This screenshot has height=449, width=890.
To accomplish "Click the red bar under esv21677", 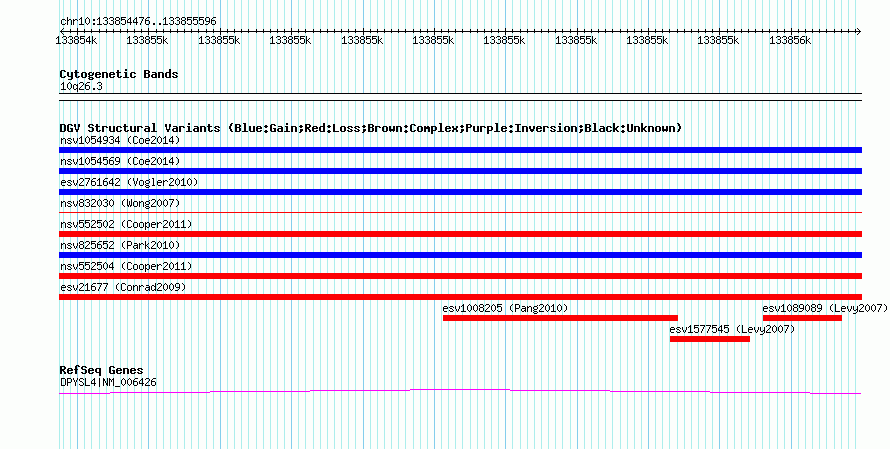I will pos(460,297).
